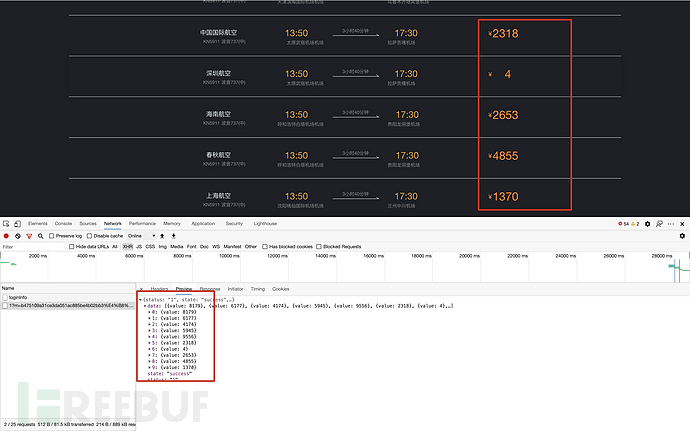Click the ¥2653 Hainan Airlines price
The width and height of the screenshot is (690, 431).
pos(503,115)
